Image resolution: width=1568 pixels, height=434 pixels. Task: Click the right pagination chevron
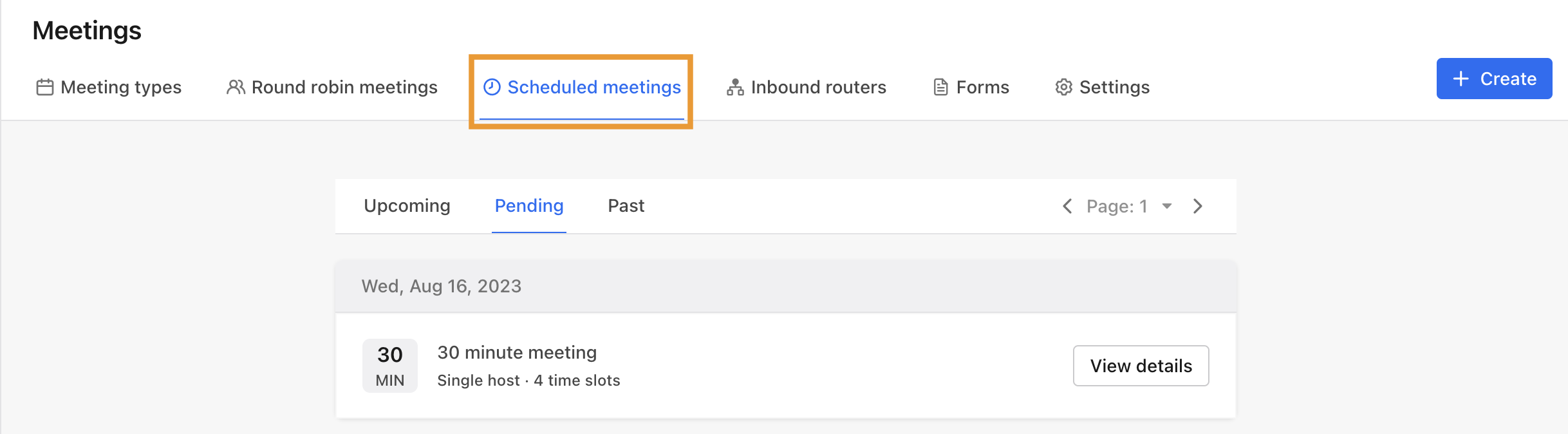(1198, 206)
